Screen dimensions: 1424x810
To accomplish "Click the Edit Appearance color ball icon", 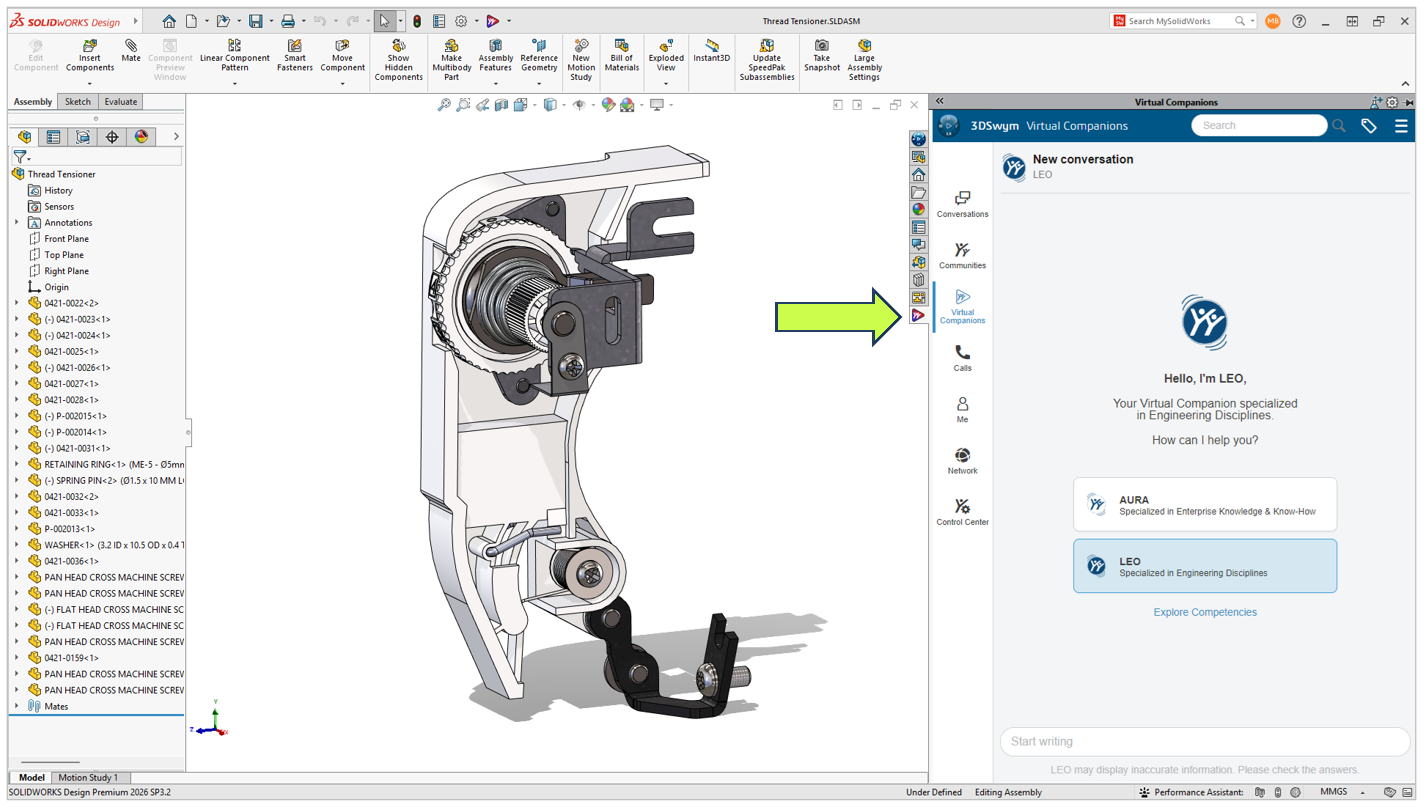I will click(608, 105).
